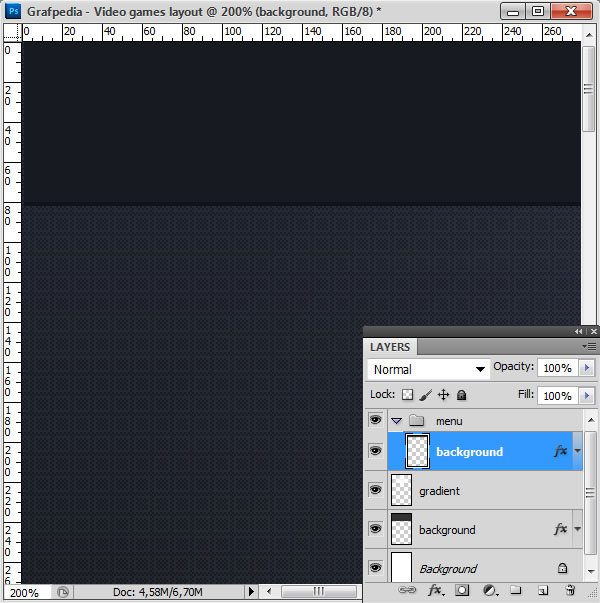
Task: Minimize the document window
Action: 513,11
